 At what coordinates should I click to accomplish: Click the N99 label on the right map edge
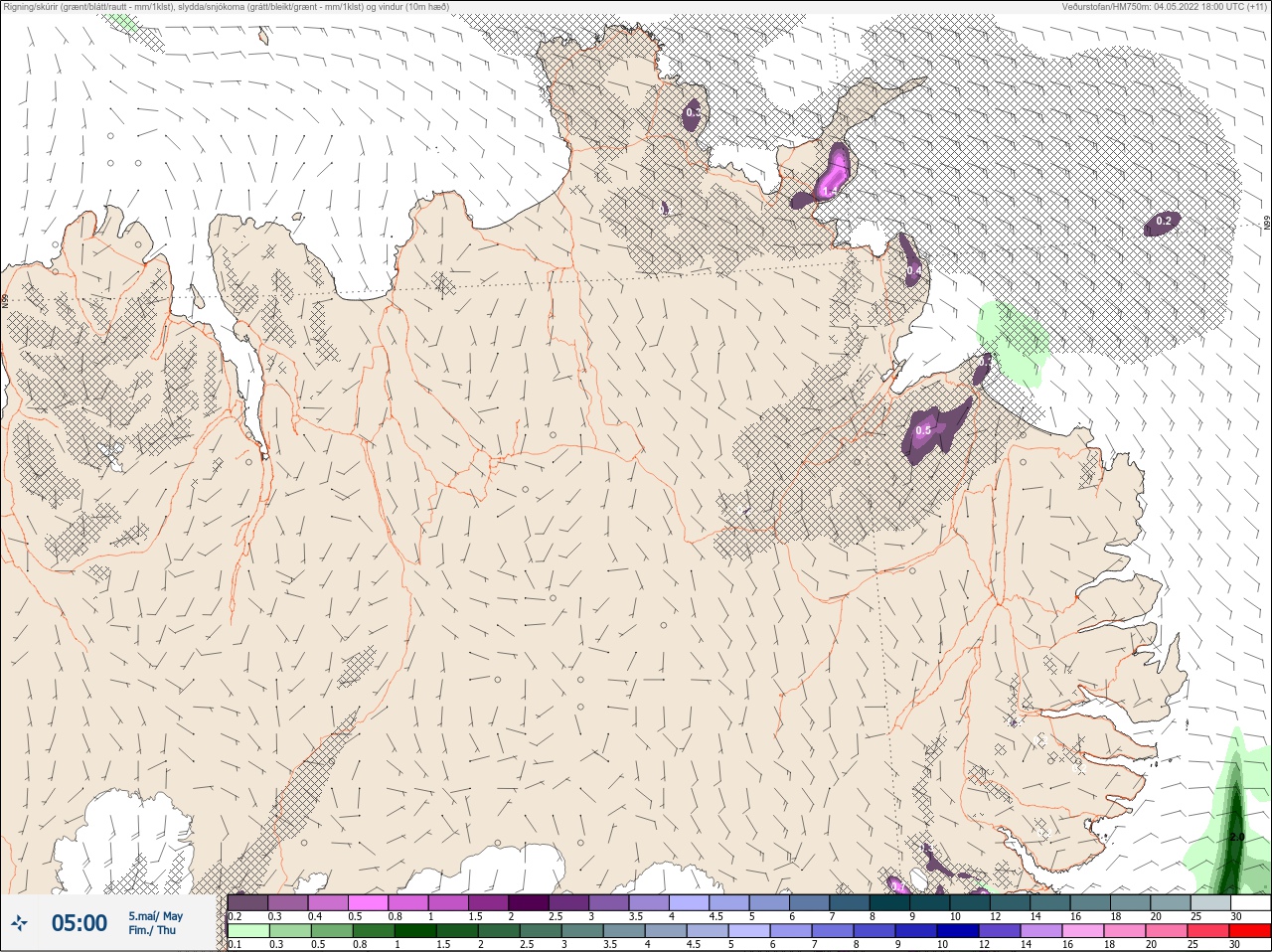point(1267,225)
